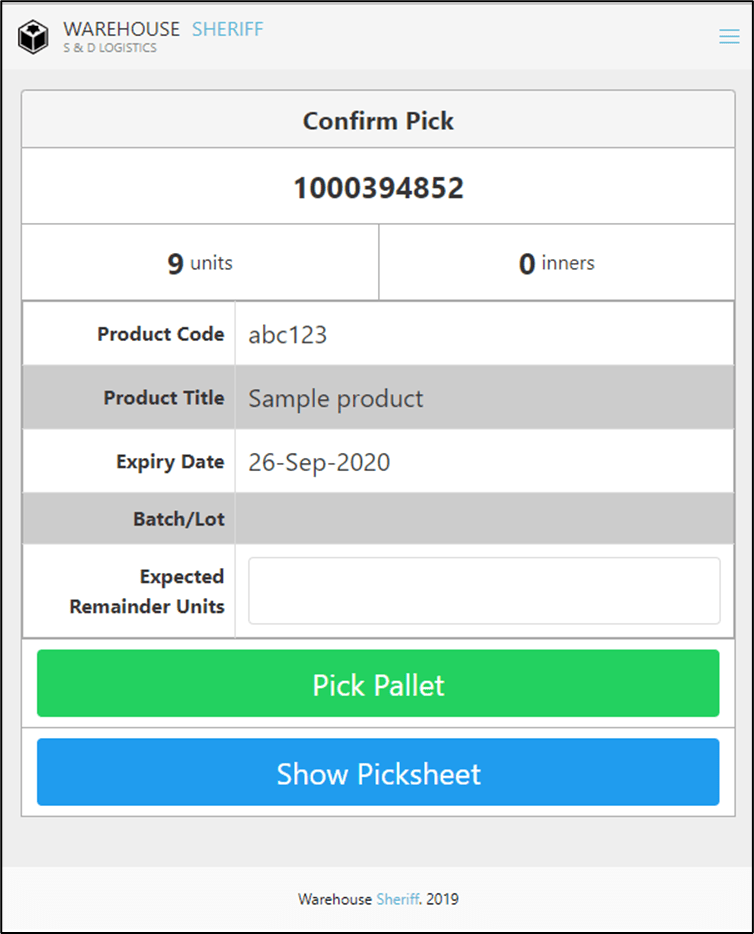Click the Product Title label
754x934 pixels.
[163, 398]
